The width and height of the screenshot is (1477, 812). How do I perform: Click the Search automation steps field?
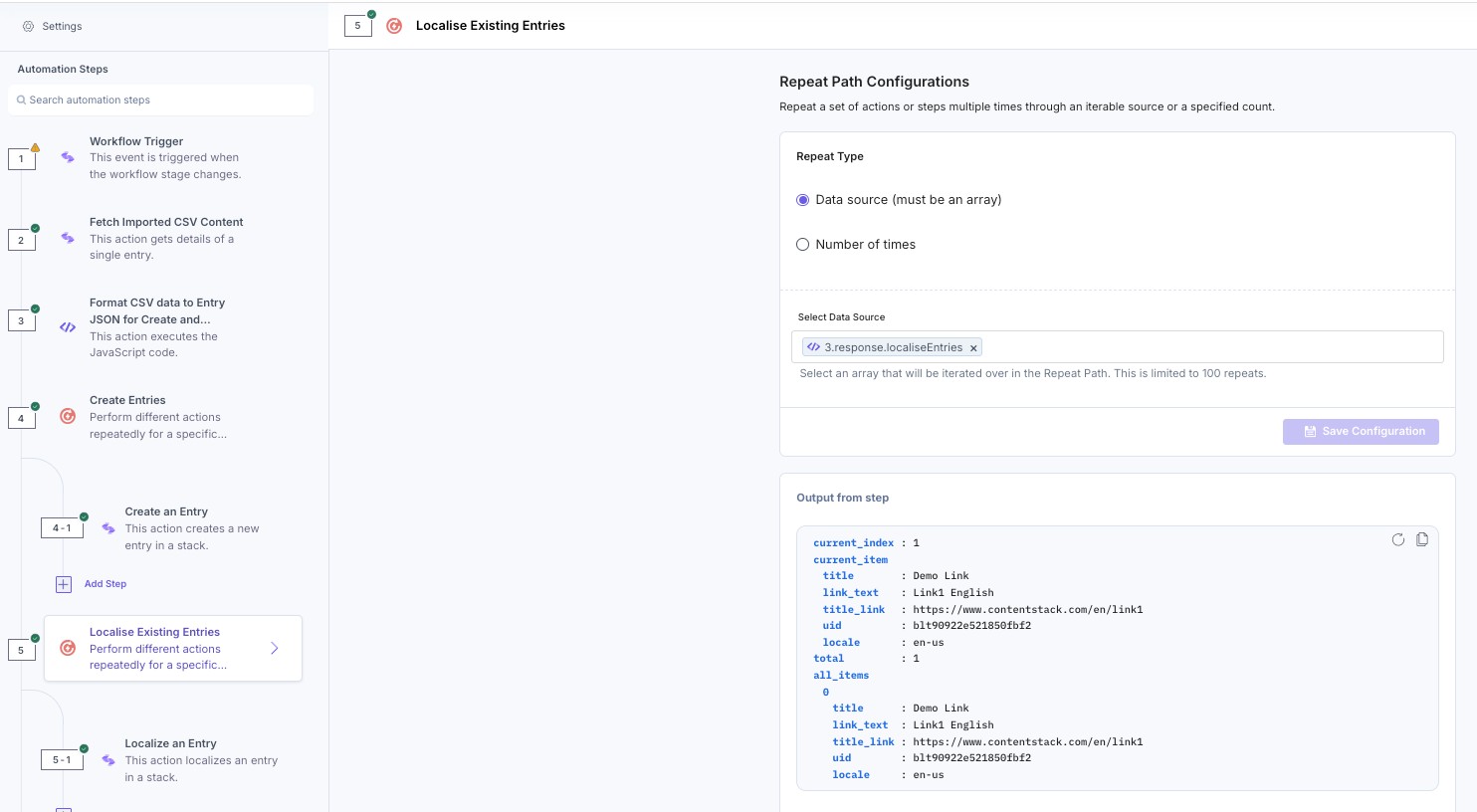161,100
